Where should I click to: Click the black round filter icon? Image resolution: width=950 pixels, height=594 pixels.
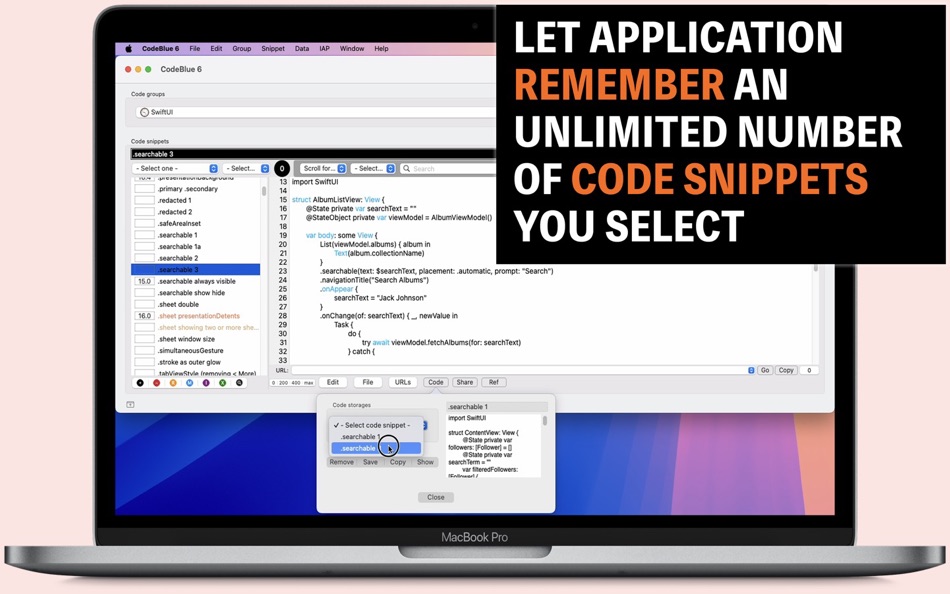tap(140, 383)
